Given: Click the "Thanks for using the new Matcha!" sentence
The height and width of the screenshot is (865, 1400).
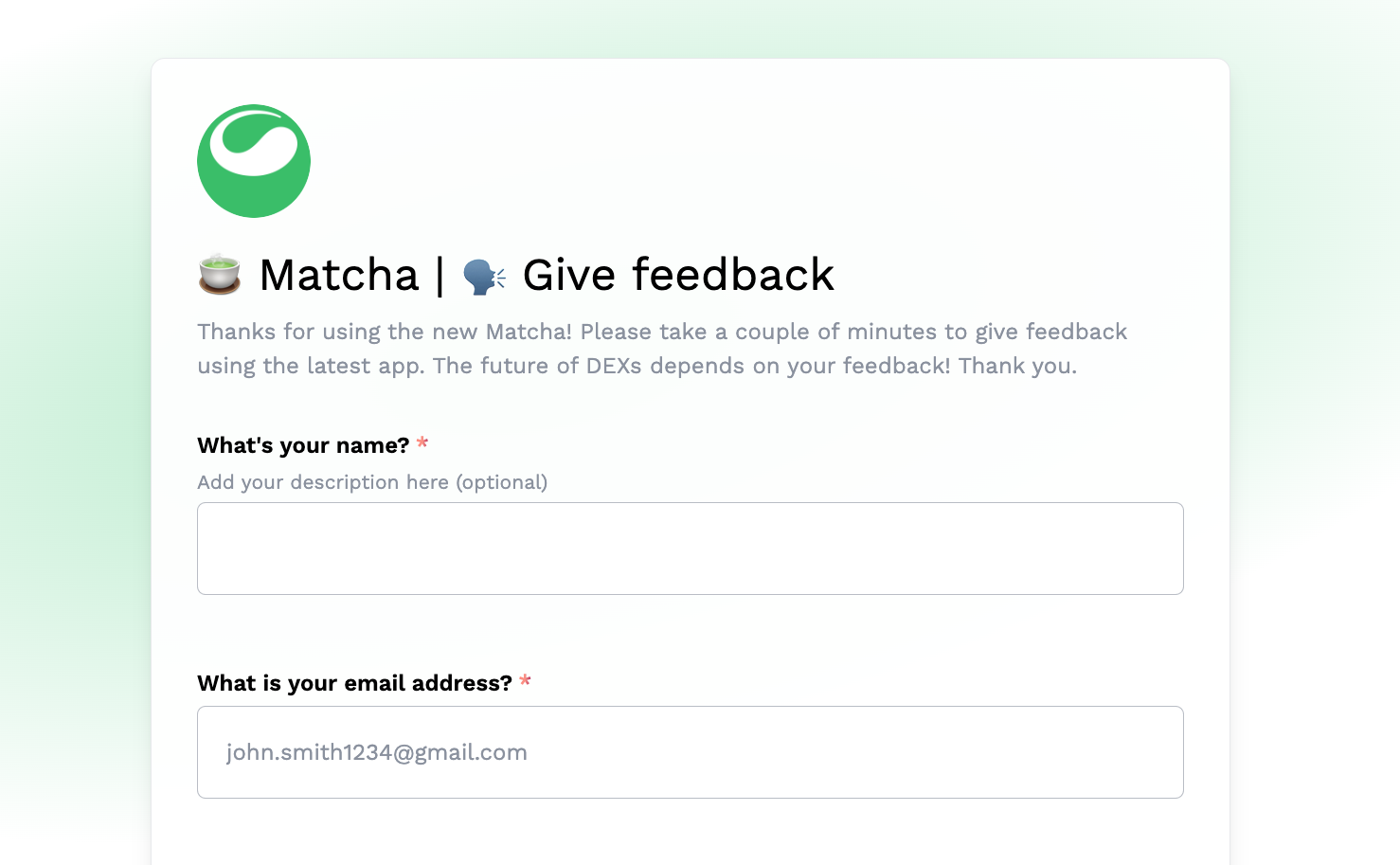Looking at the screenshot, I should [x=385, y=332].
